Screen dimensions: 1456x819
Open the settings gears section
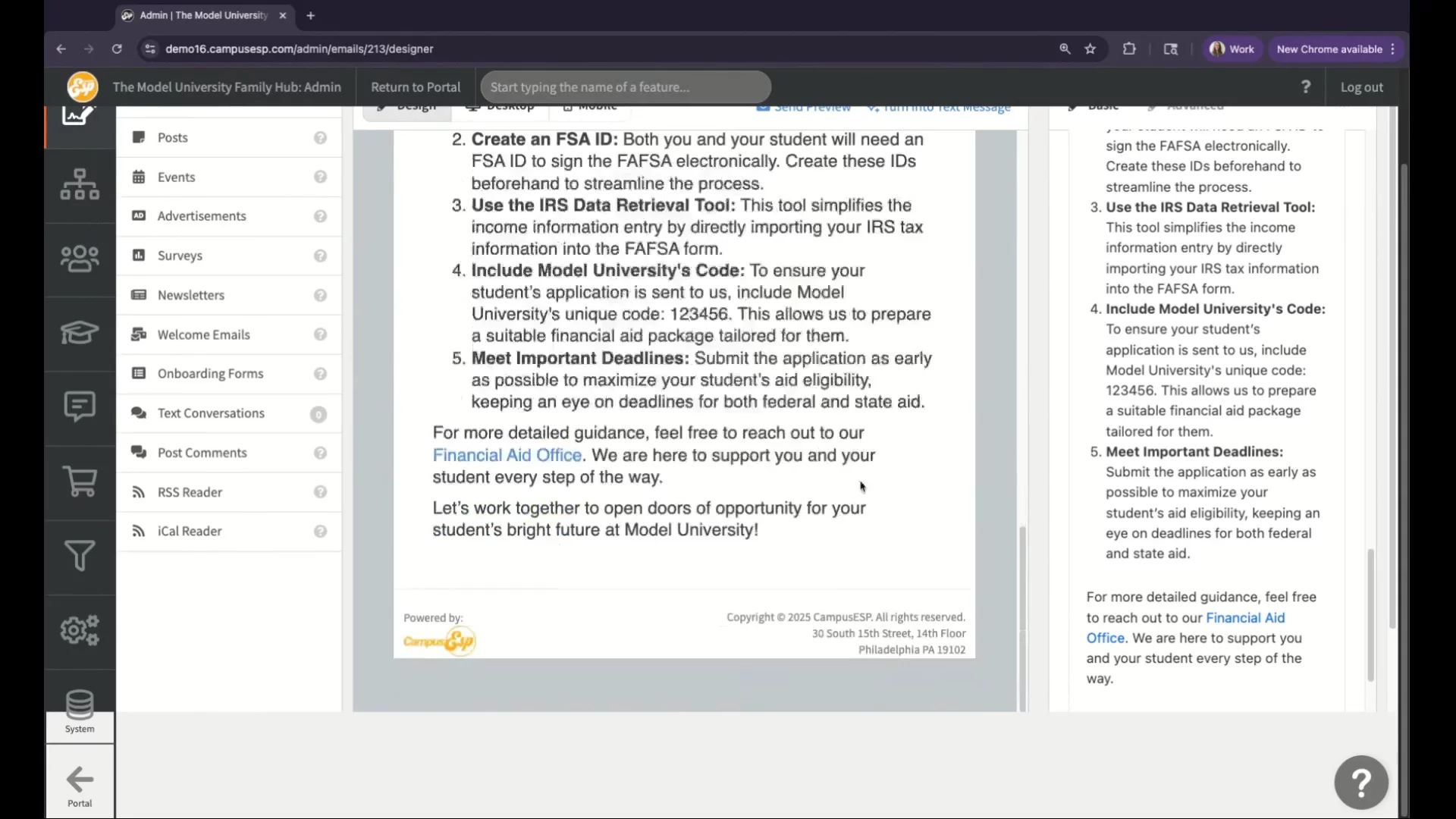tap(80, 630)
